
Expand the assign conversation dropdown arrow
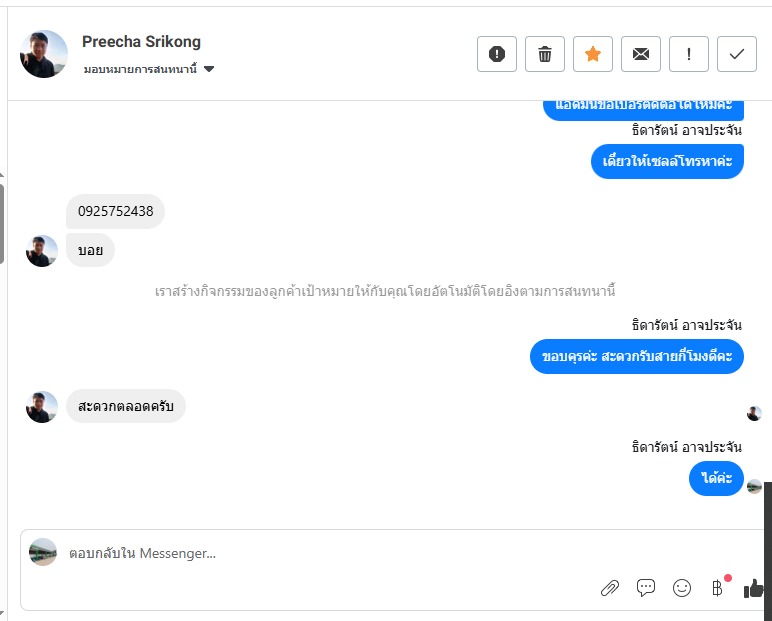[x=209, y=69]
